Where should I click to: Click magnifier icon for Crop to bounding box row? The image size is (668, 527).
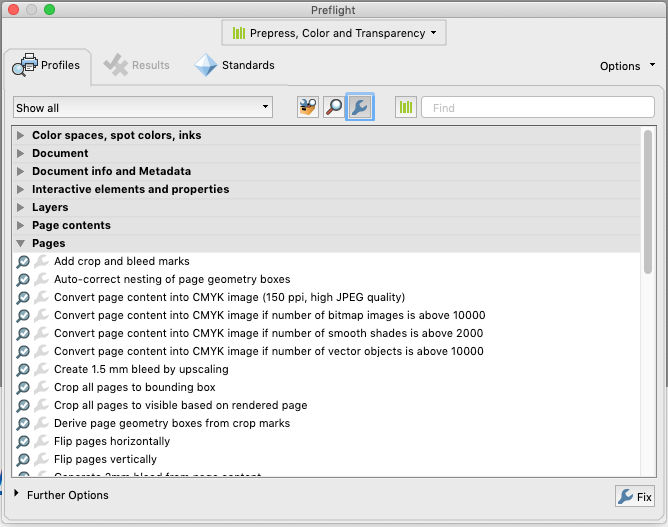click(23, 387)
